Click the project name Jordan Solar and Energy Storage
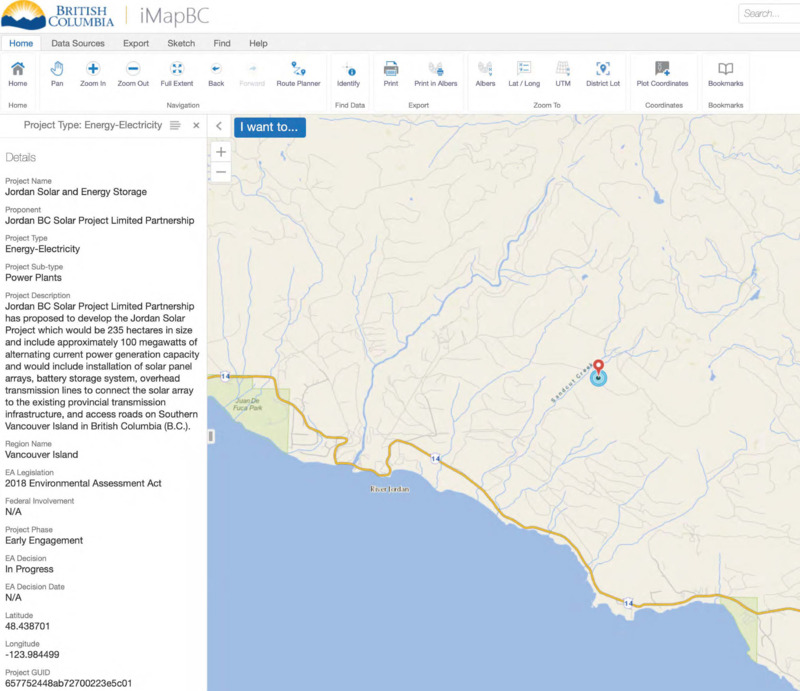The image size is (800, 691). point(76,192)
